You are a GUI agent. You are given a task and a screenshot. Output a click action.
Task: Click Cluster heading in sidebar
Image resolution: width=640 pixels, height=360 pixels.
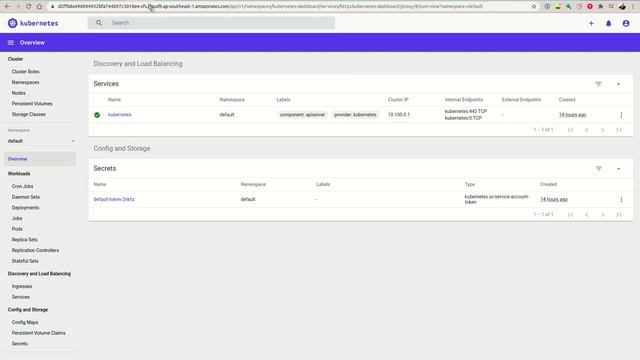point(16,59)
